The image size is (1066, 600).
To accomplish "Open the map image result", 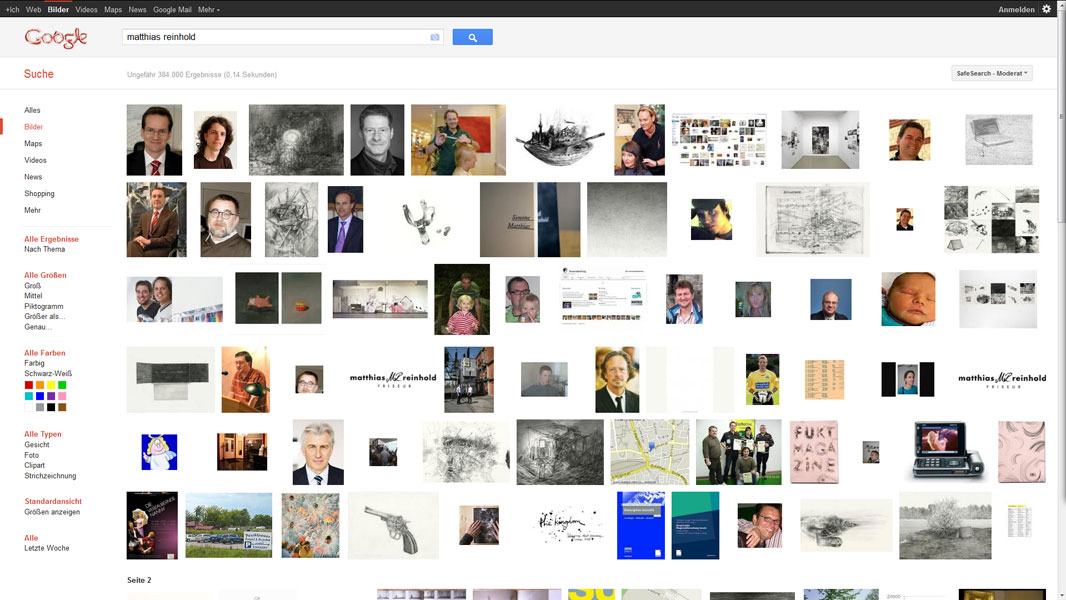I will tap(649, 451).
